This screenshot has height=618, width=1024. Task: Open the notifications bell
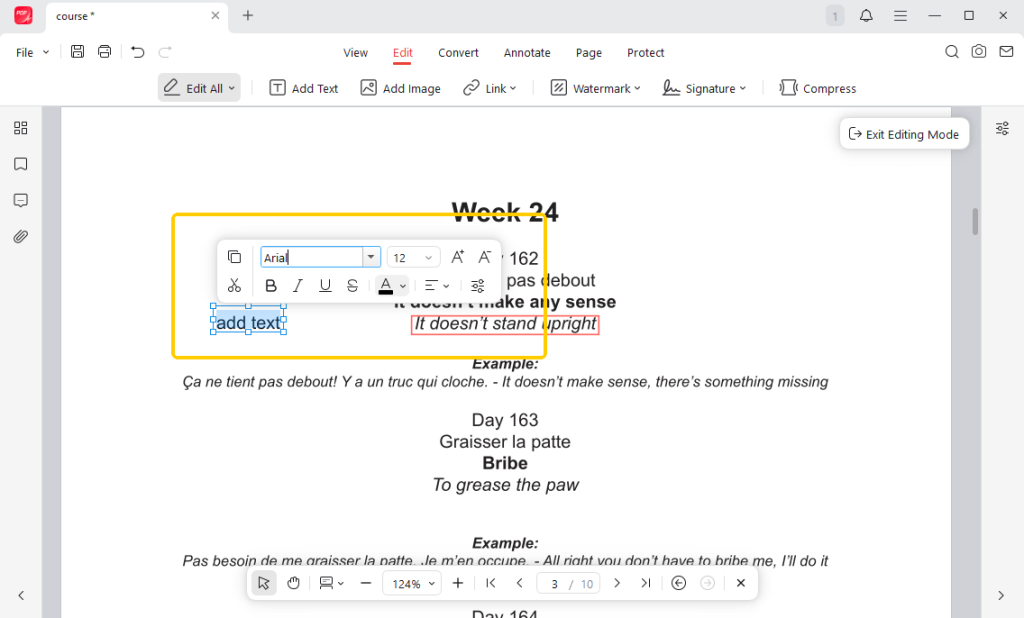point(866,16)
